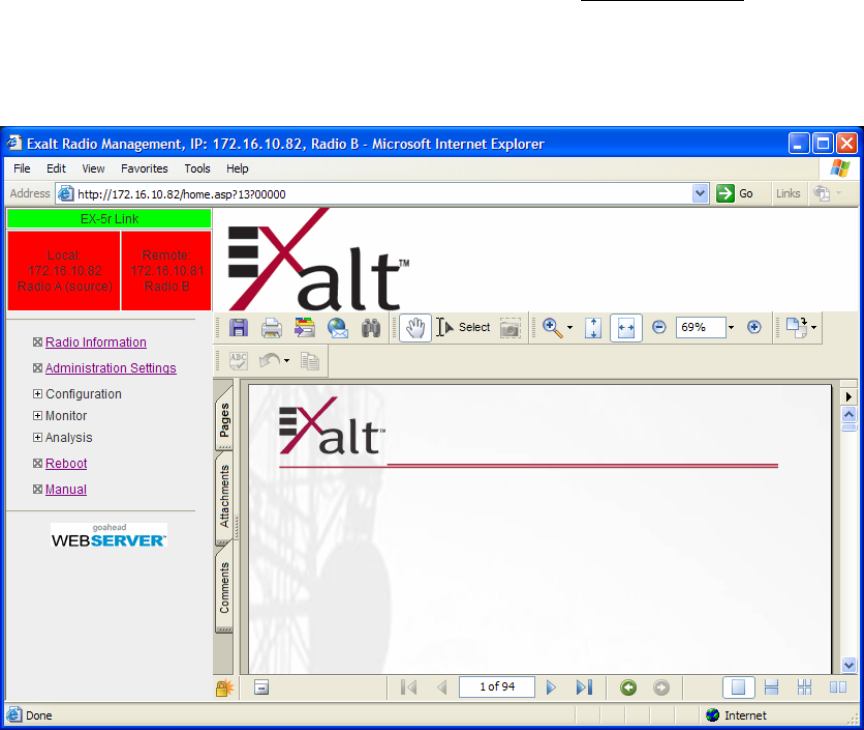864x730 pixels.
Task: Go to previous page
Action: 441,688
